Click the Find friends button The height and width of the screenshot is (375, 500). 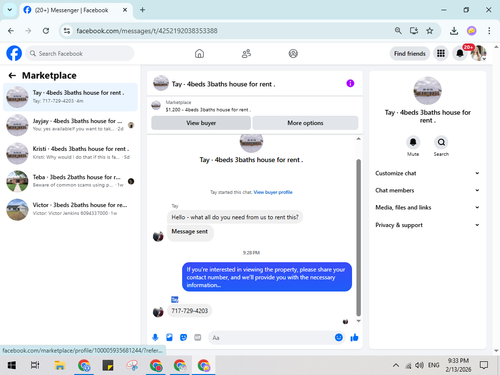click(410, 53)
